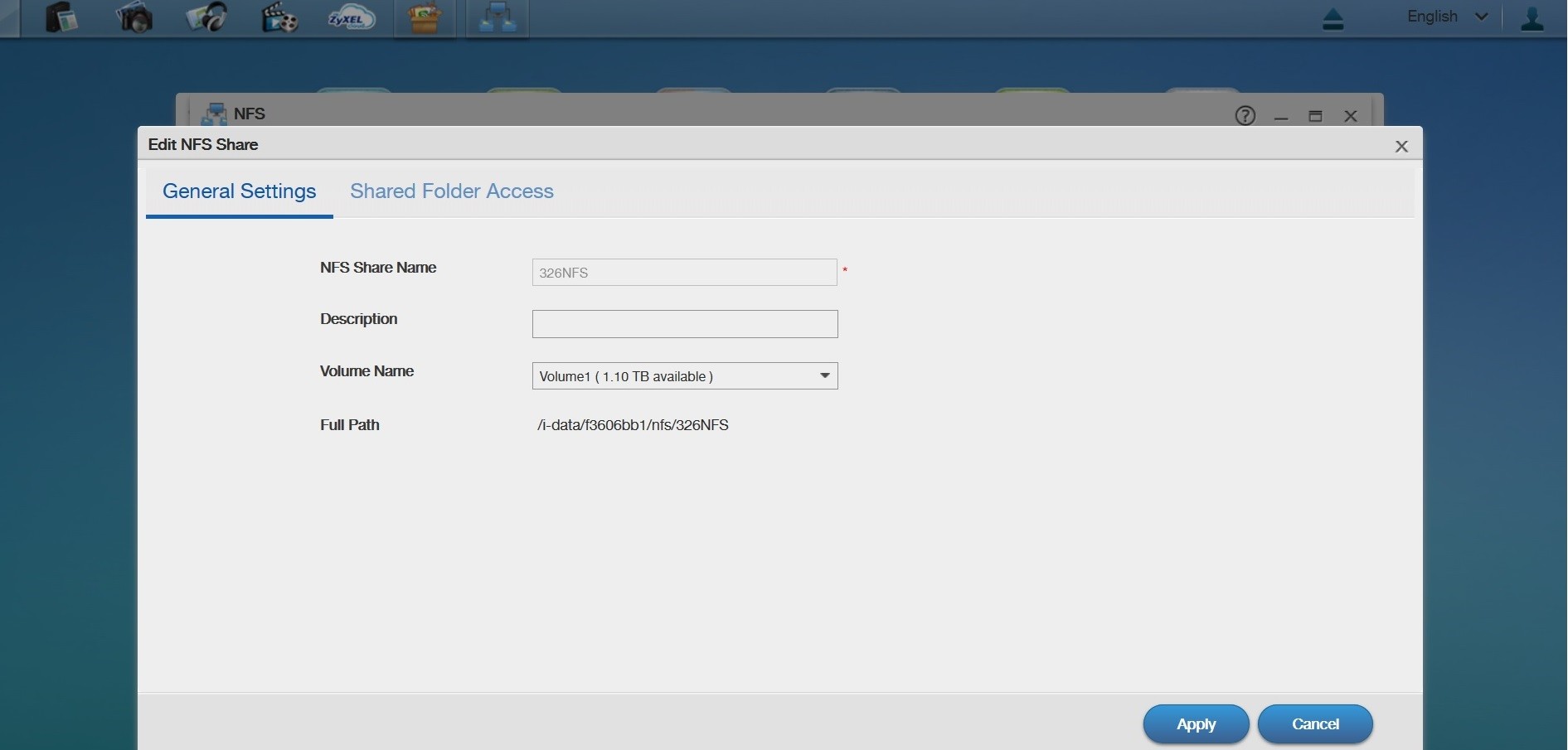The height and width of the screenshot is (750, 1568).
Task: Minimize the NFS window
Action: tap(1282, 117)
